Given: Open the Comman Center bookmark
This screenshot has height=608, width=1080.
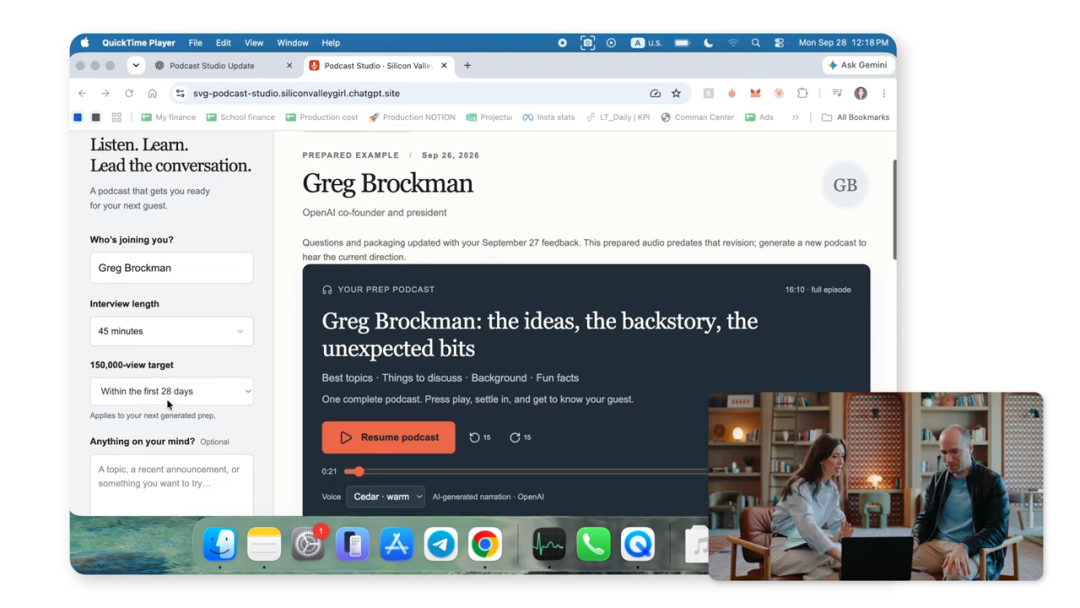Looking at the screenshot, I should click(697, 117).
